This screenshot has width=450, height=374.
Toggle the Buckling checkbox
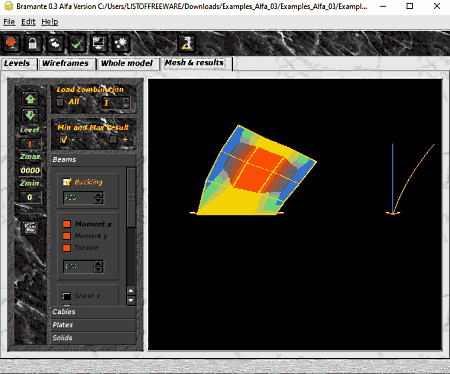[67, 182]
